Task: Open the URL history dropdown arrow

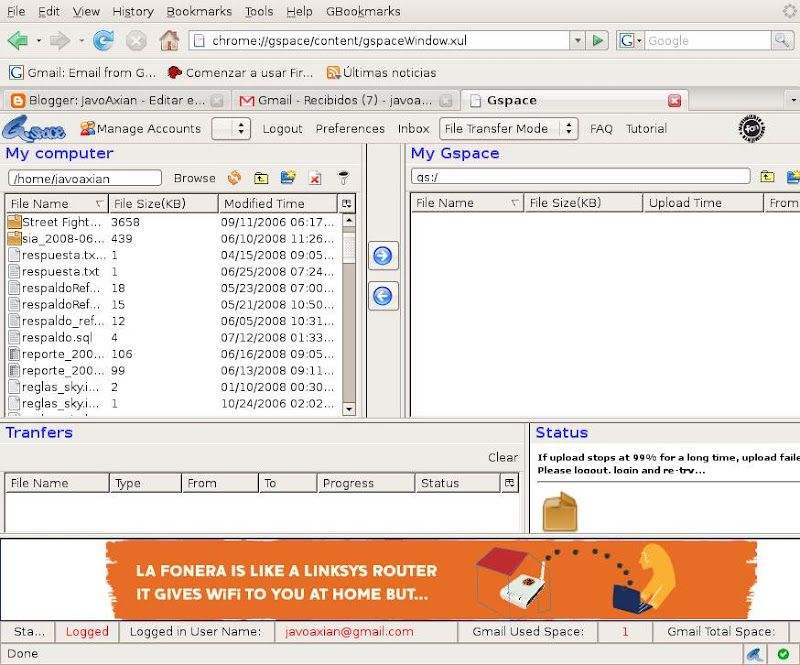Action: tap(578, 40)
